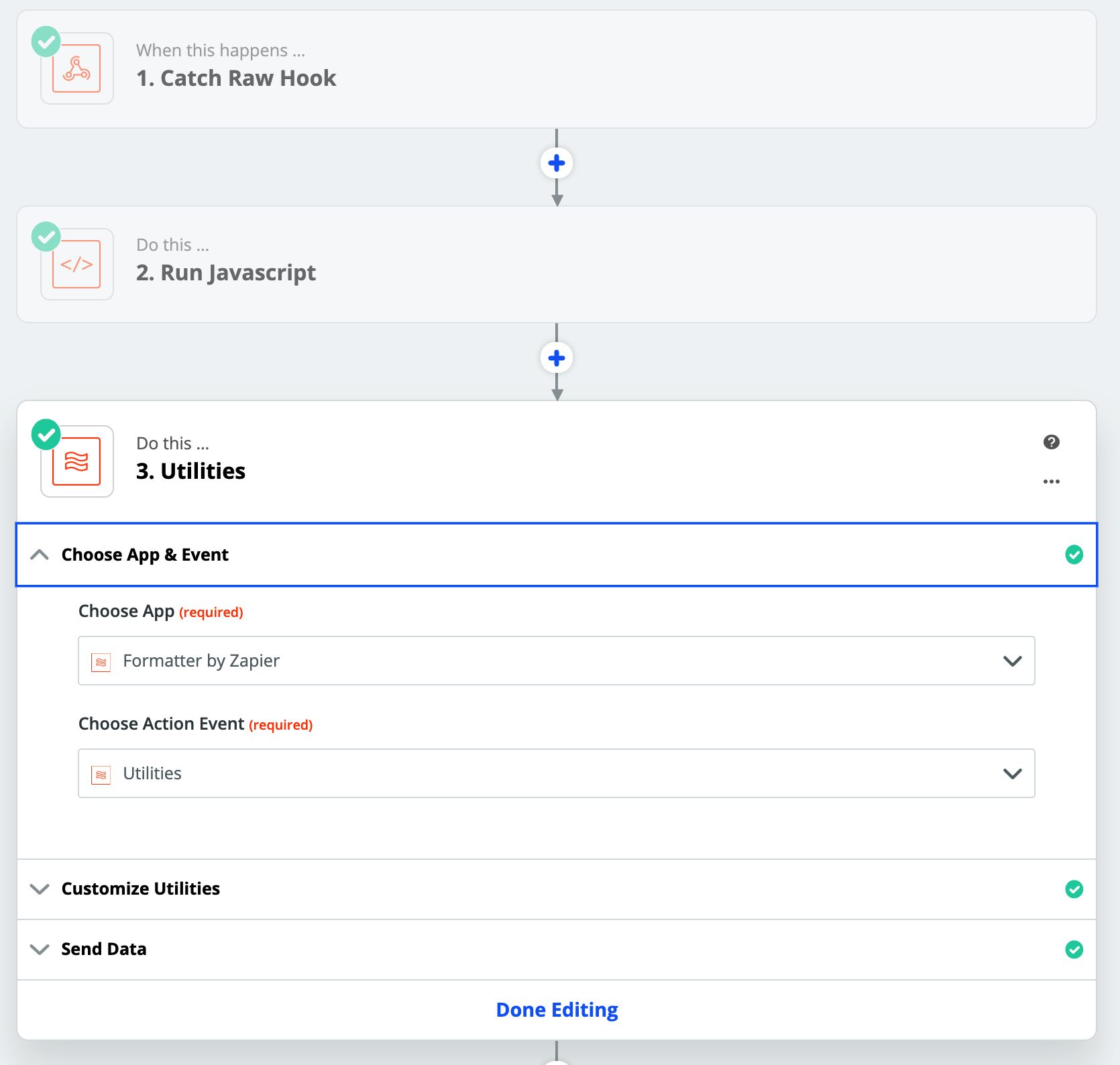Open the Choose Action Event dropdown
The width and height of the screenshot is (1120, 1065).
(557, 773)
